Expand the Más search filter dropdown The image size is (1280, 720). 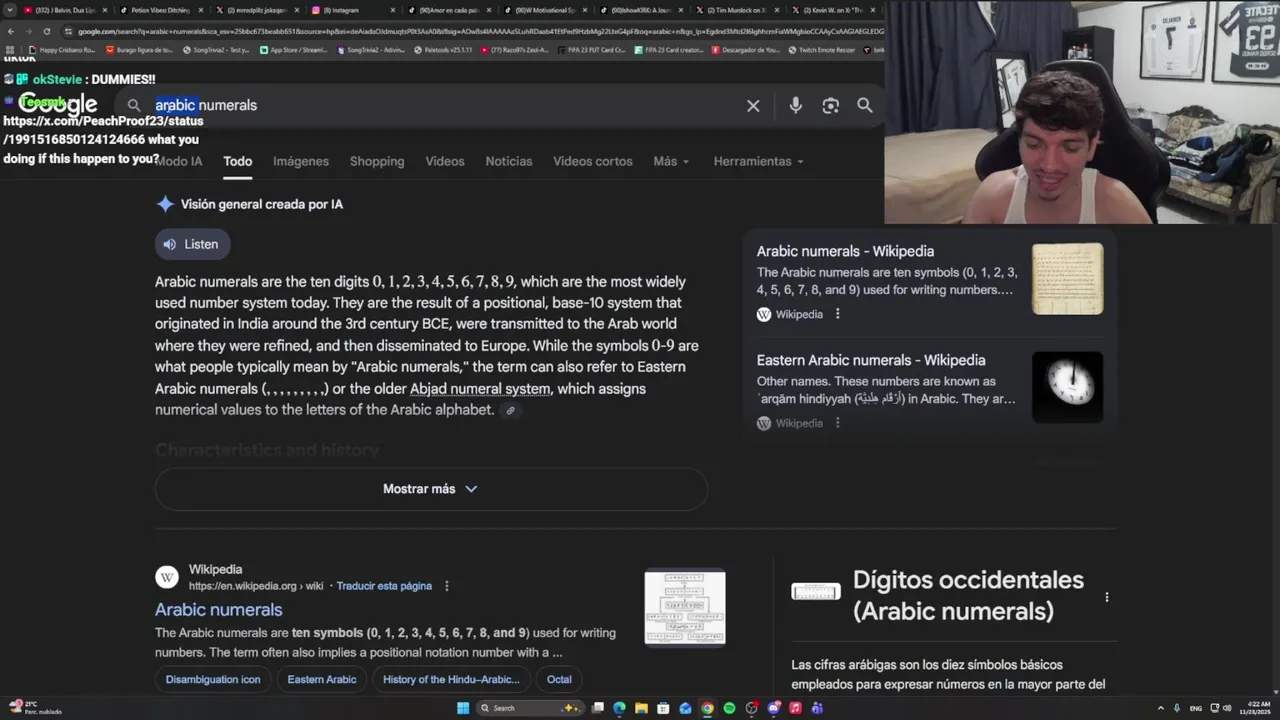(671, 161)
